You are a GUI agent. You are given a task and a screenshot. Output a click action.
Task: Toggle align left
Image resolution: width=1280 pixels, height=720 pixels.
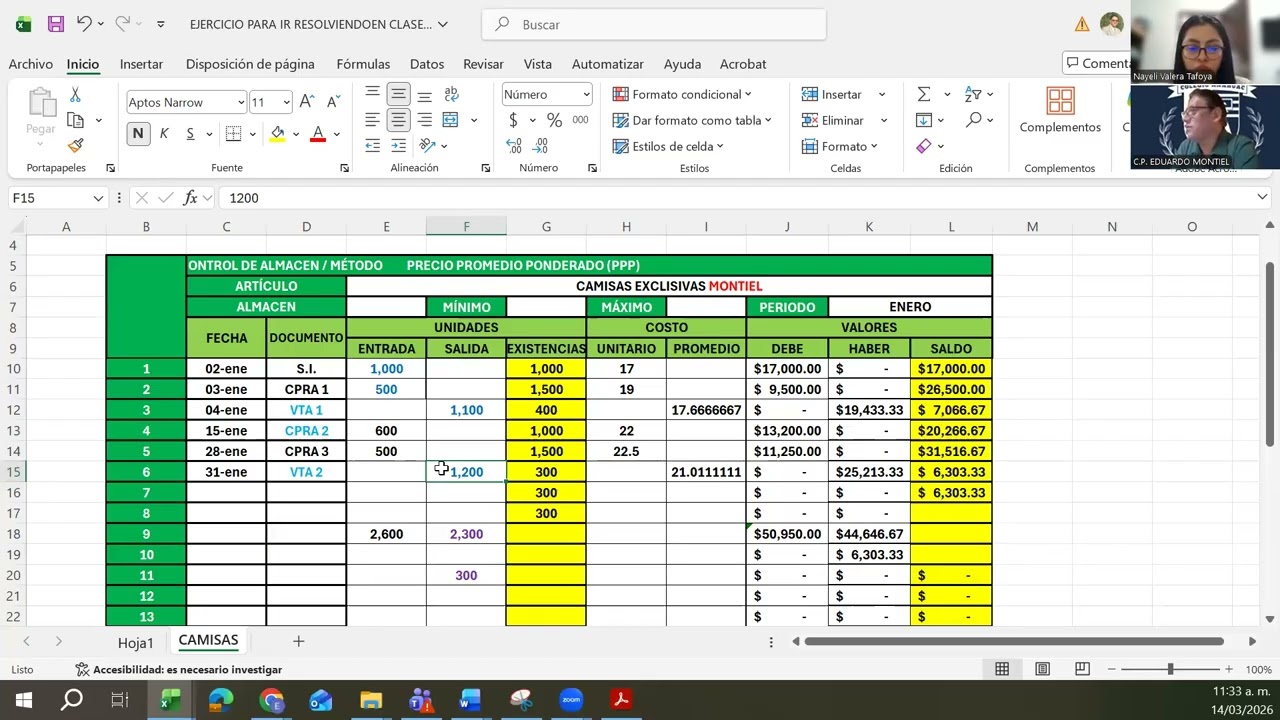[372, 120]
